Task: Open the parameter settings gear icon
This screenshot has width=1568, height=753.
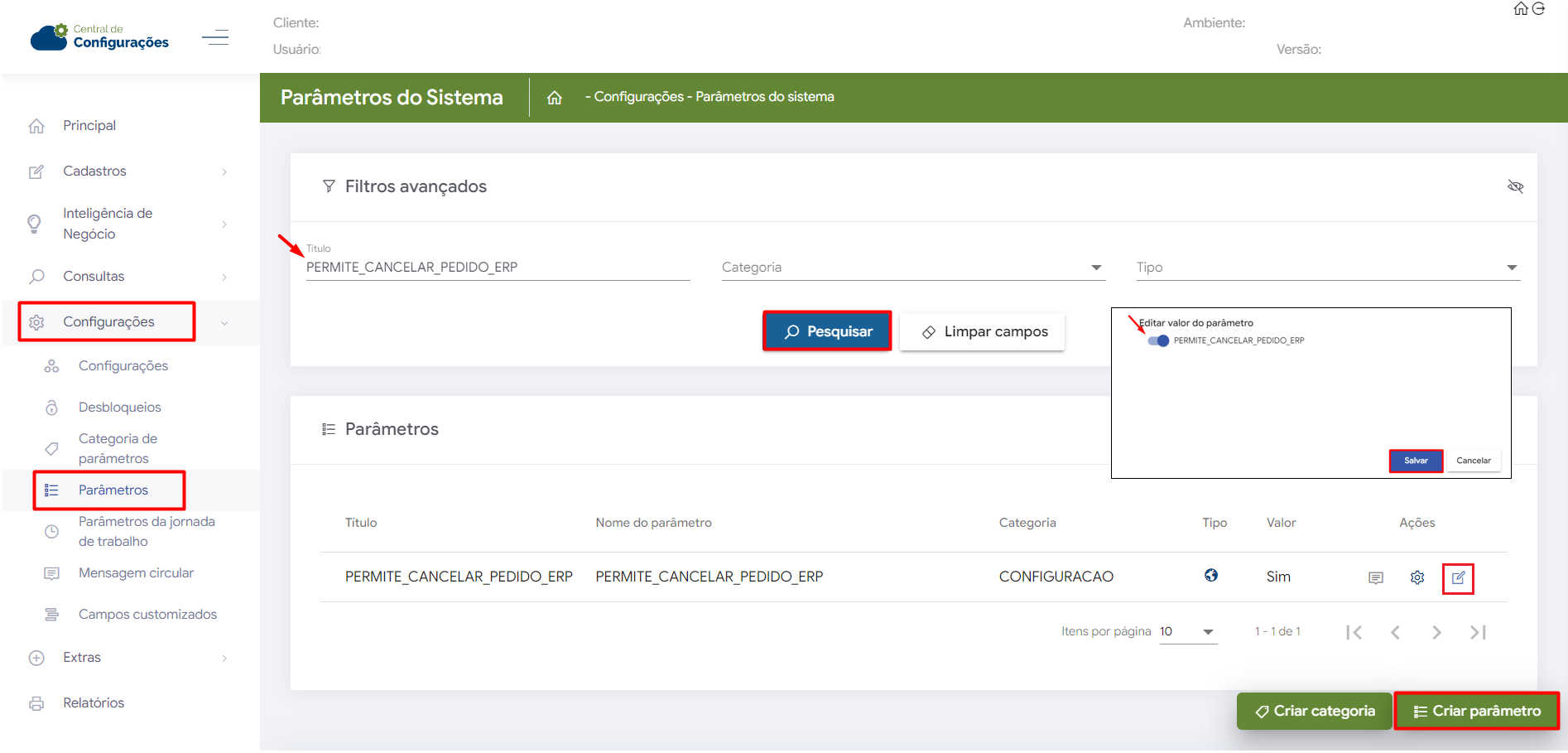Action: [x=1416, y=577]
